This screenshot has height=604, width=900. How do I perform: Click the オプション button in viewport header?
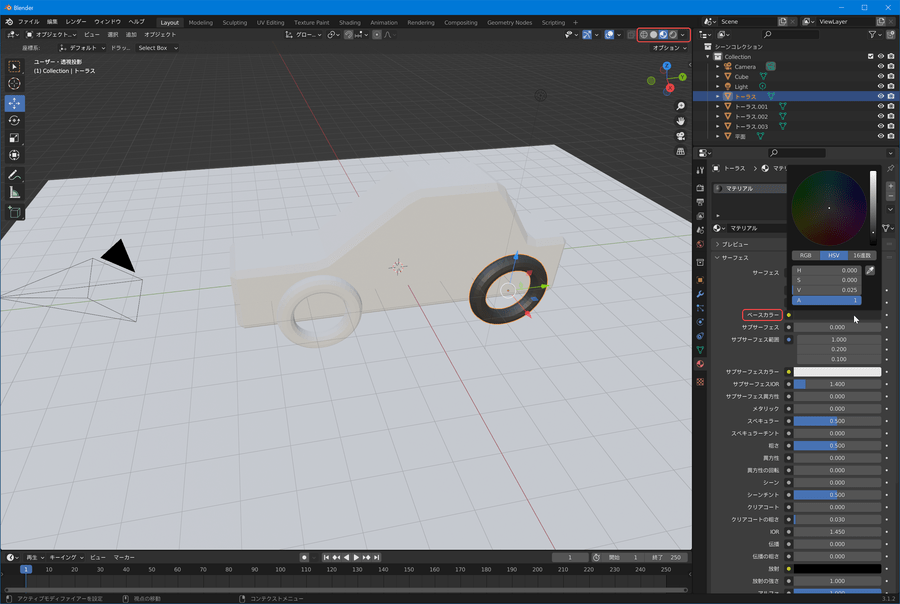669,48
